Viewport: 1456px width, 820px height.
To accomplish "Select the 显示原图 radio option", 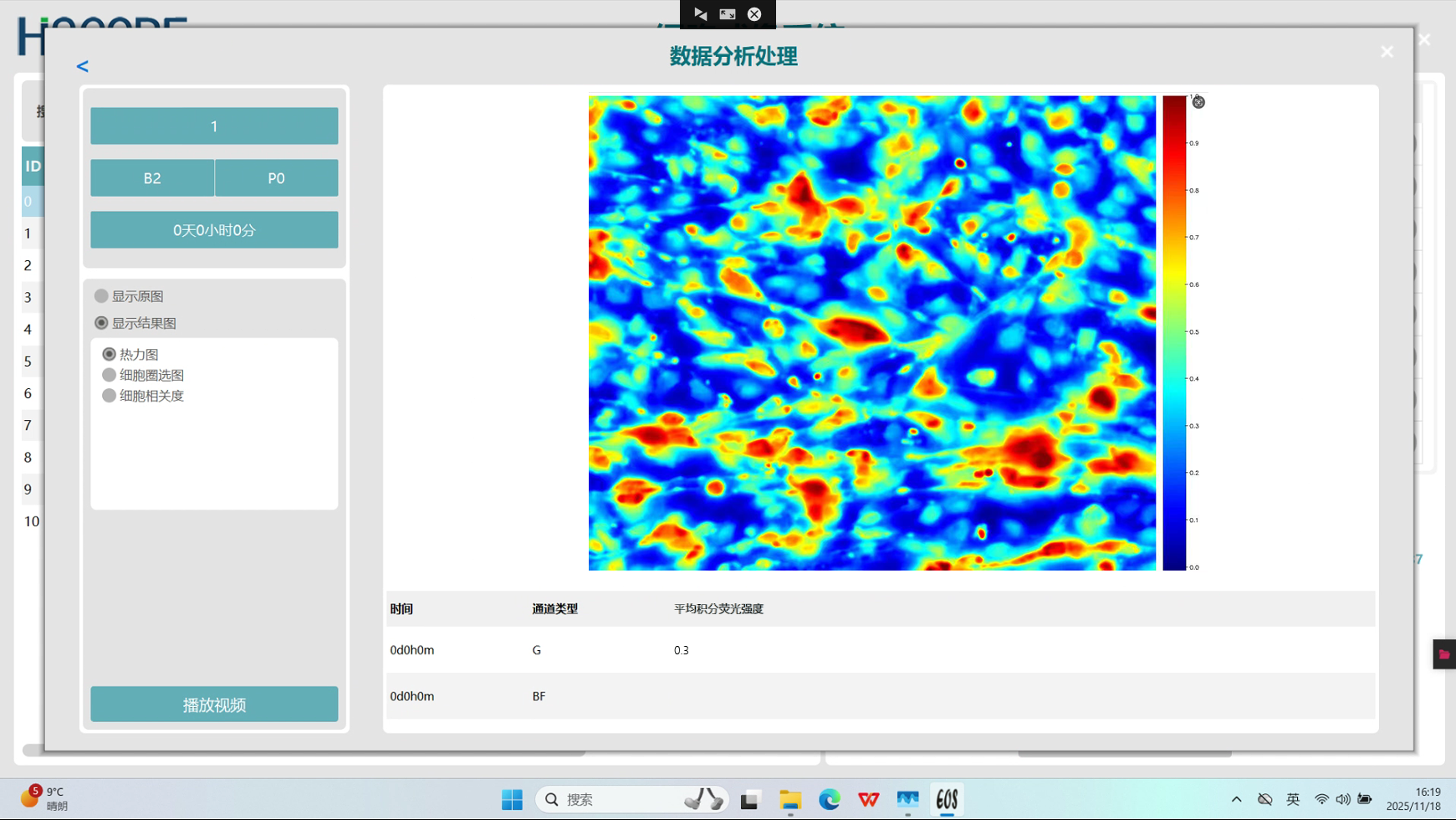I will click(x=101, y=296).
